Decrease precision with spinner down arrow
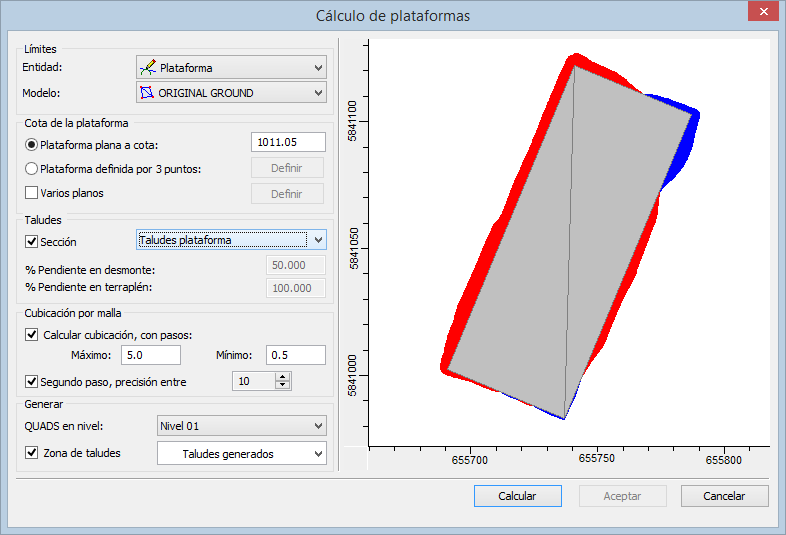This screenshot has height=535, width=786. (283, 386)
